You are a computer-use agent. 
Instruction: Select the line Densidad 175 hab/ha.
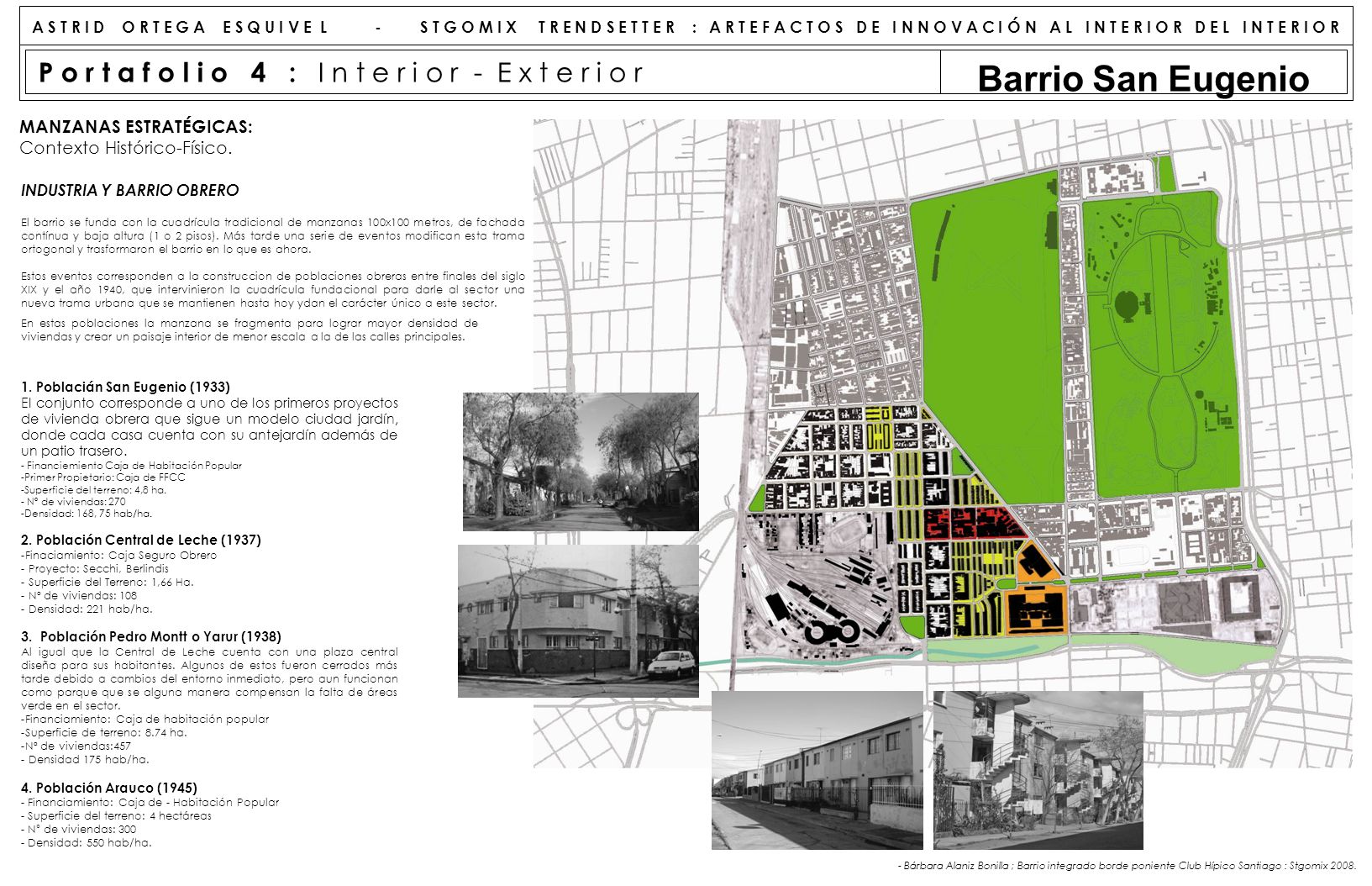pos(85,759)
